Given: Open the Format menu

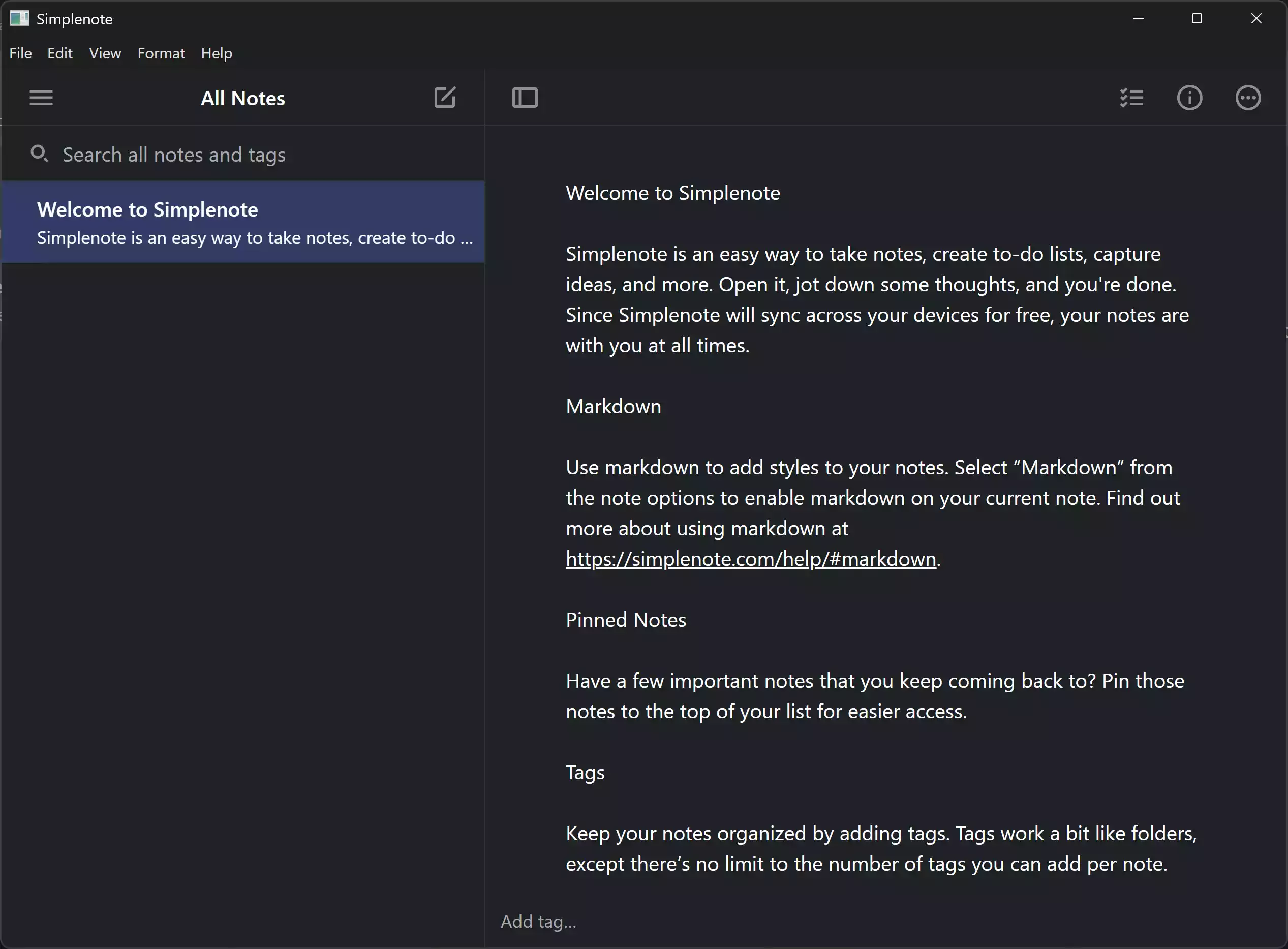Looking at the screenshot, I should (161, 53).
